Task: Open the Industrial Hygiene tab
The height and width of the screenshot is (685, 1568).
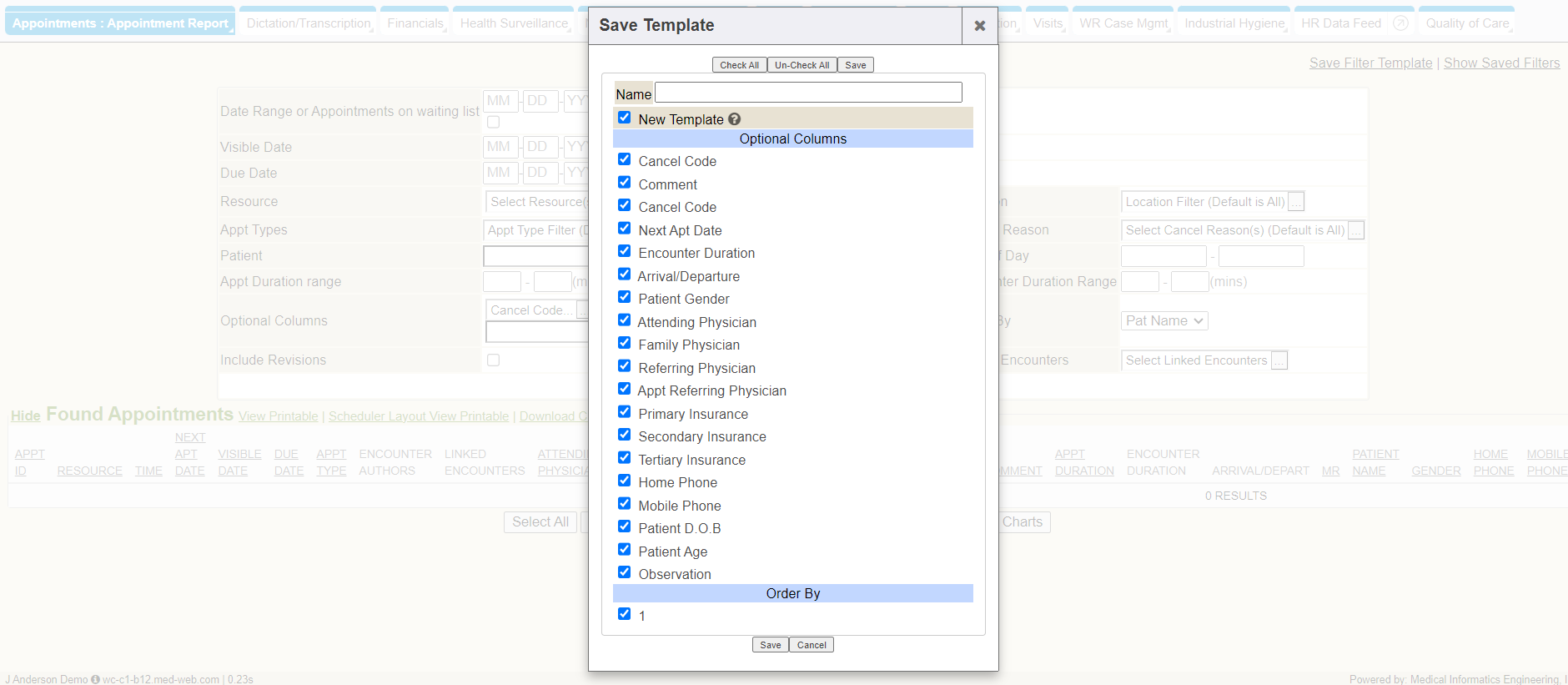Action: pos(1234,23)
